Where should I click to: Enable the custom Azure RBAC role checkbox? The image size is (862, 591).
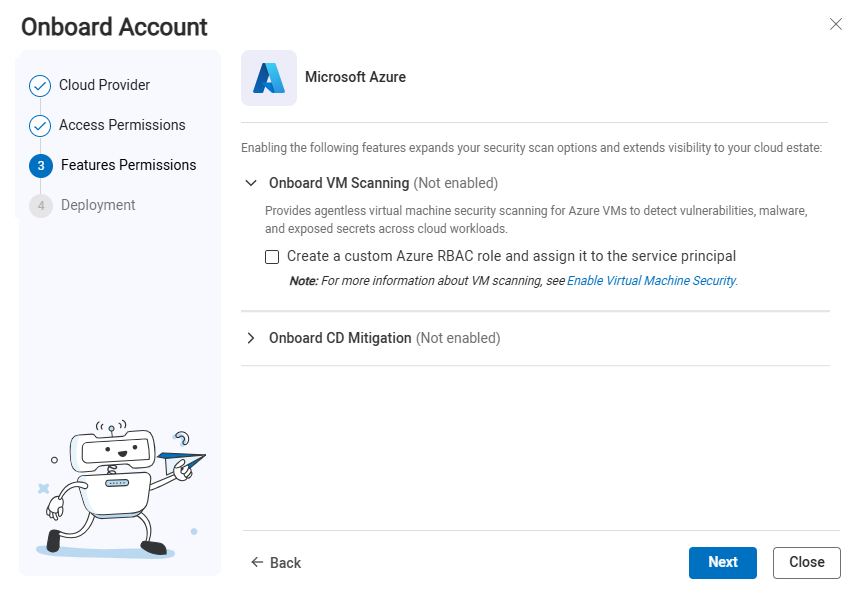tap(272, 257)
